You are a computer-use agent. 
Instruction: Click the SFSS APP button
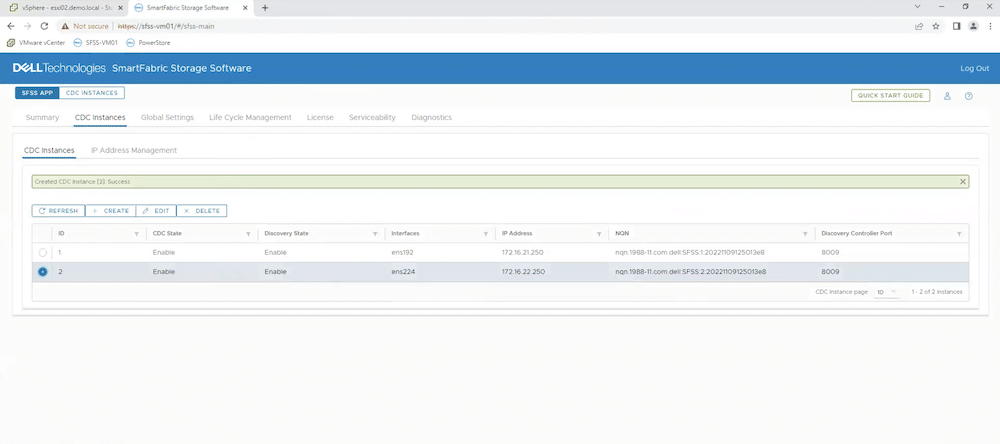[x=37, y=93]
